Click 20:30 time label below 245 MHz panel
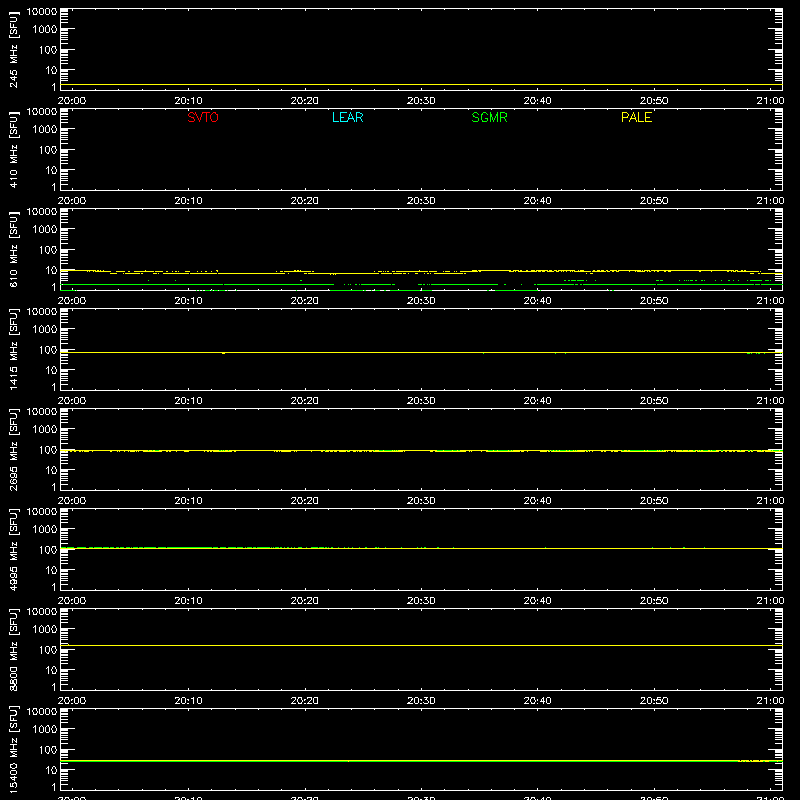 [x=421, y=101]
